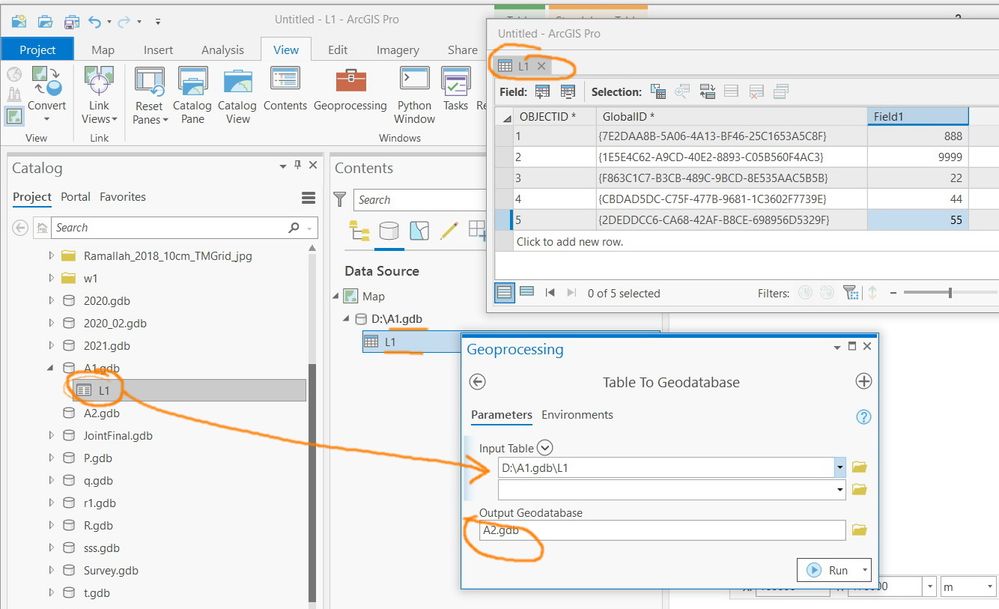Browse for Output Geodatabase folder icon
999x609 pixels.
[x=859, y=530]
